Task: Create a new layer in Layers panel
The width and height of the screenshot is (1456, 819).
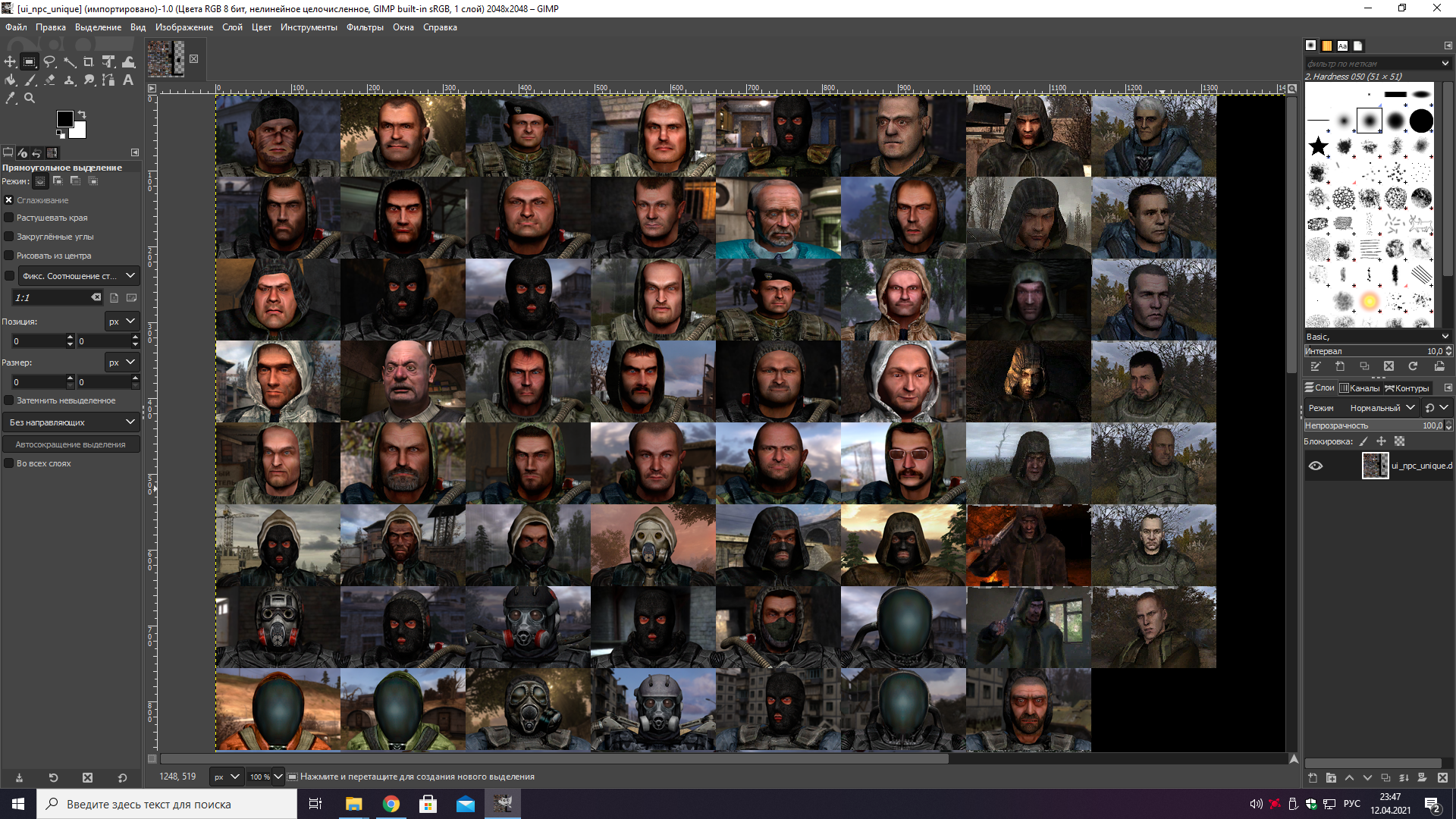Action: (x=1313, y=778)
